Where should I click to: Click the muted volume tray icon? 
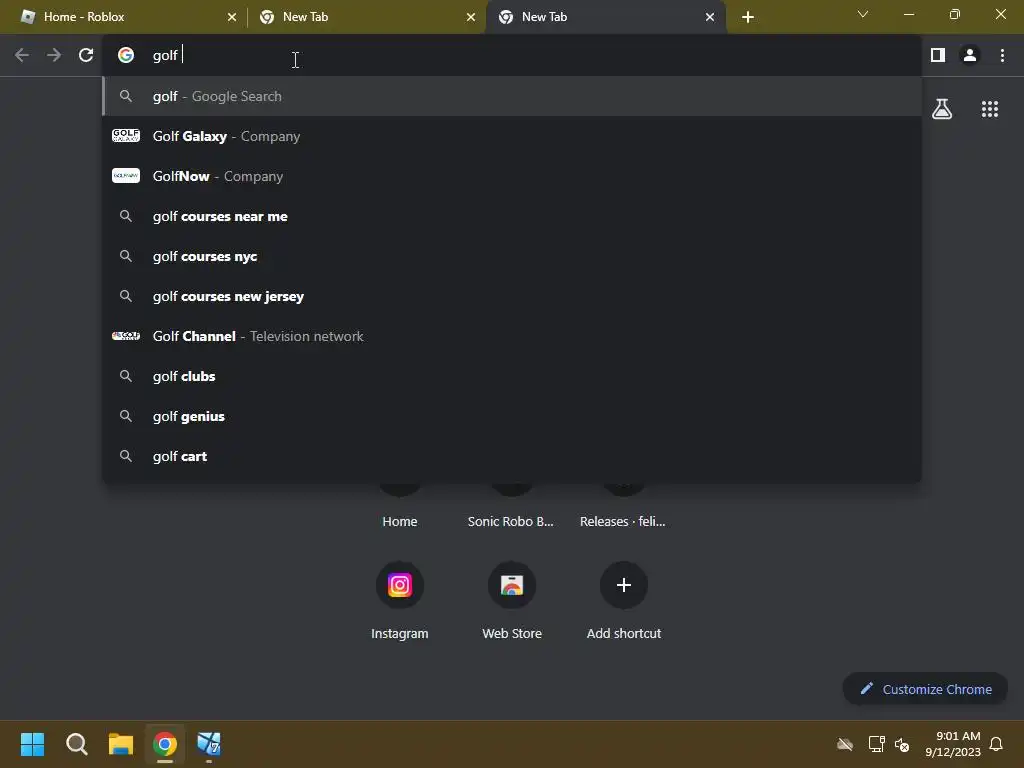902,744
